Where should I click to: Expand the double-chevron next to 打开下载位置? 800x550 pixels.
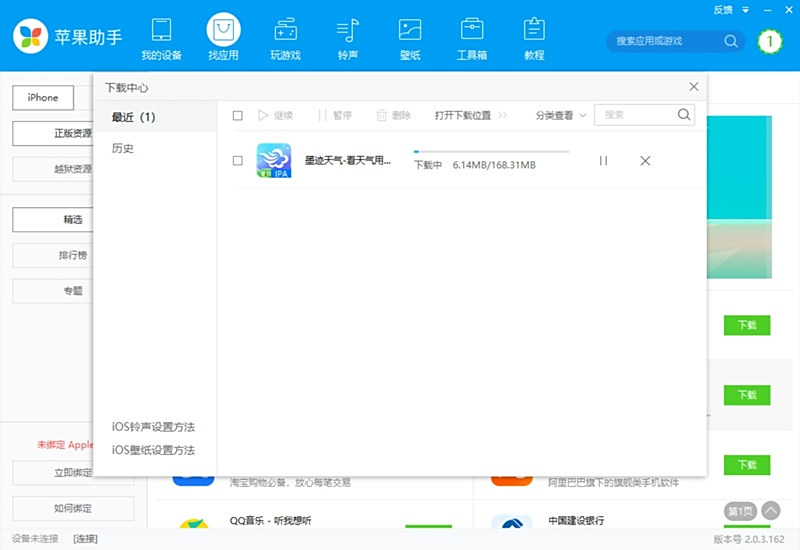(503, 116)
